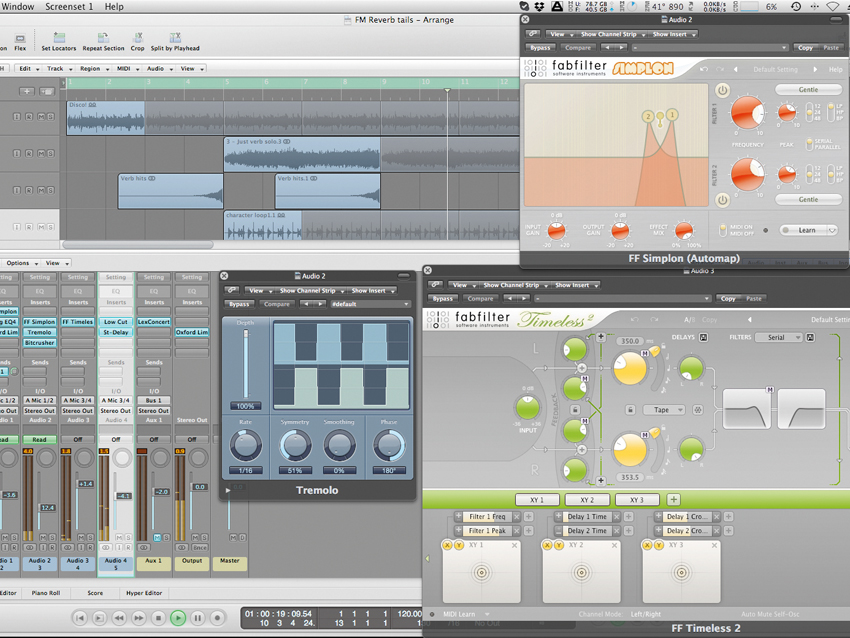Click the Record button in transport
The image size is (850, 638).
[x=218, y=618]
